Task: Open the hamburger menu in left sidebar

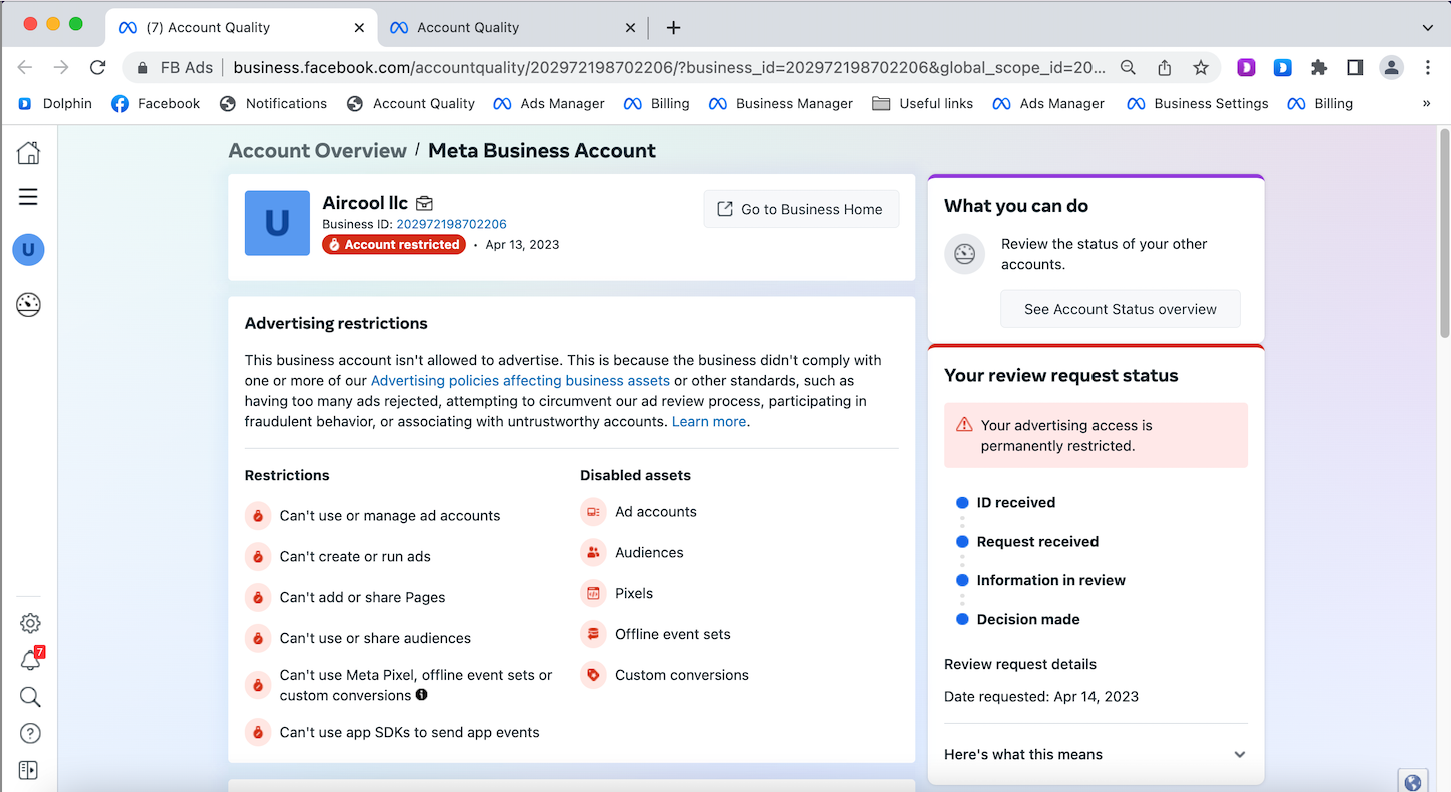Action: [x=28, y=197]
